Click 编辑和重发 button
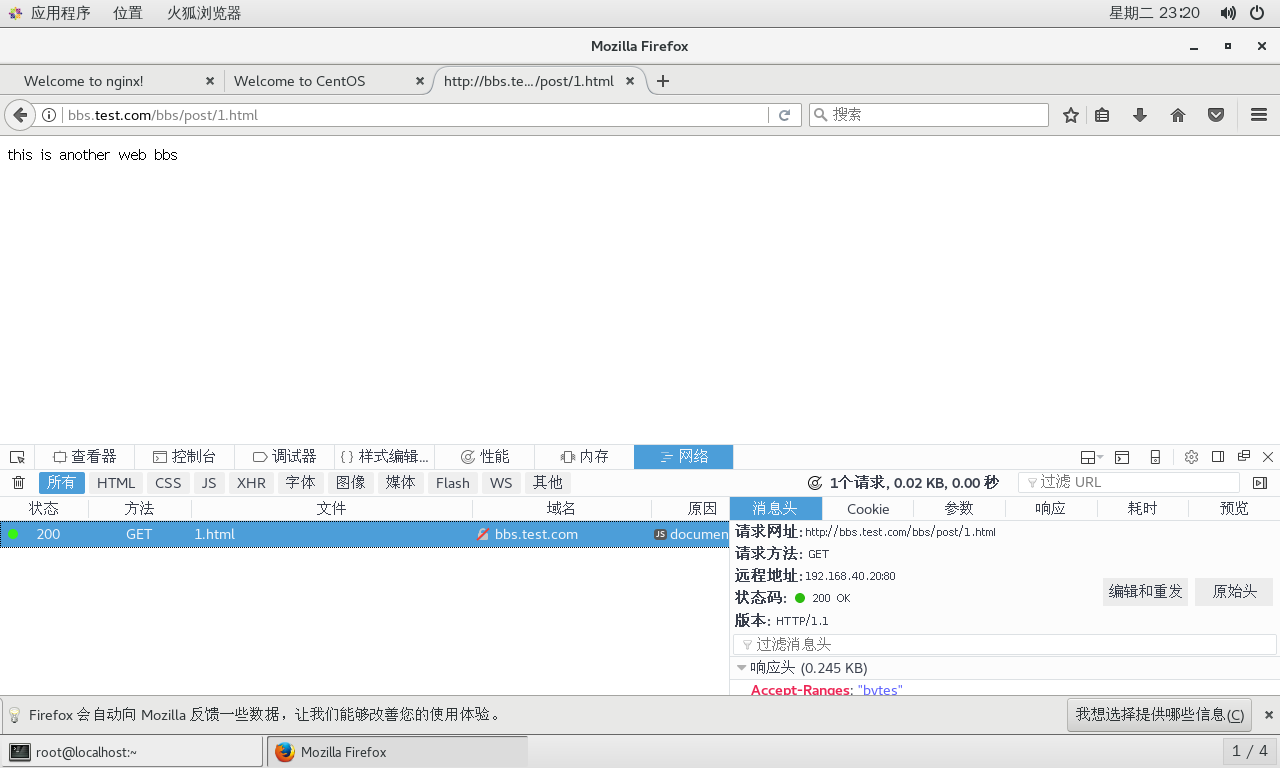Viewport: 1280px width, 768px height. (x=1145, y=591)
